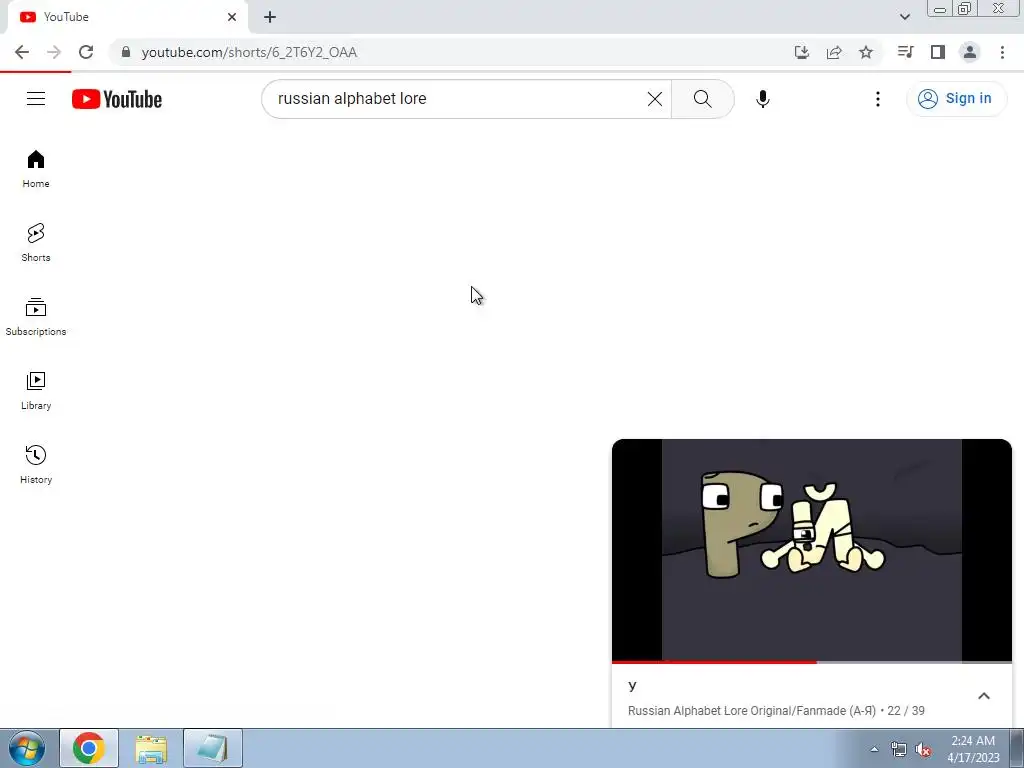Show hidden tray icons arrow
The image size is (1024, 768).
874,749
